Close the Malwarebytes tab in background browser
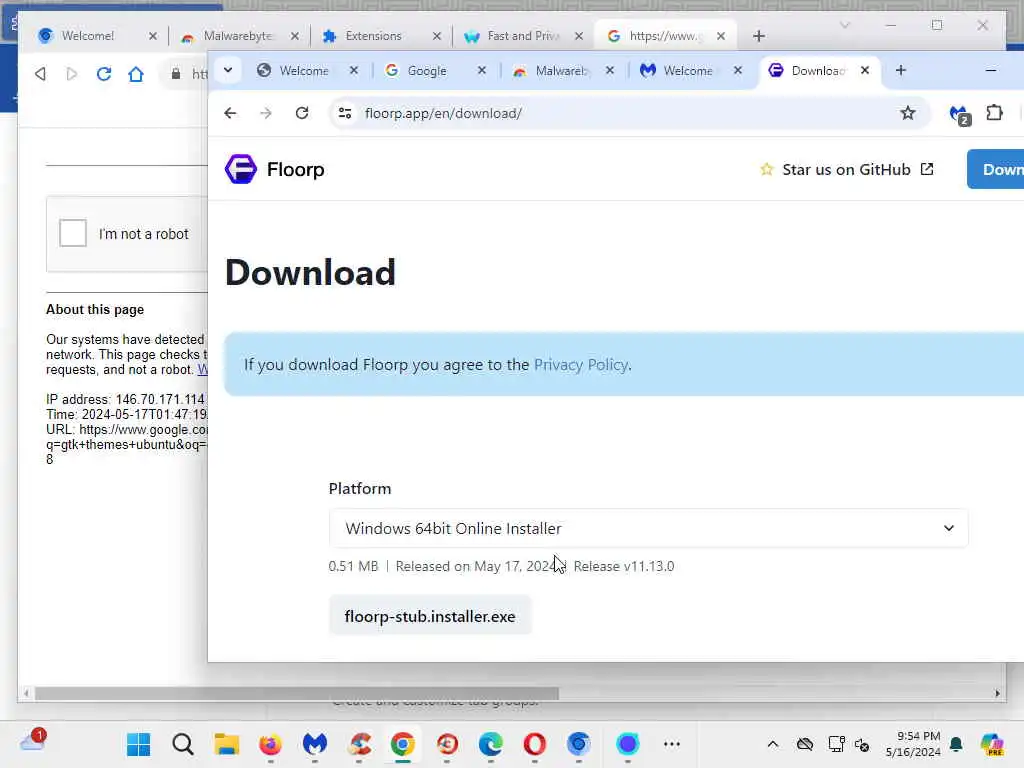Screen dimensions: 1024x768 [x=295, y=36]
